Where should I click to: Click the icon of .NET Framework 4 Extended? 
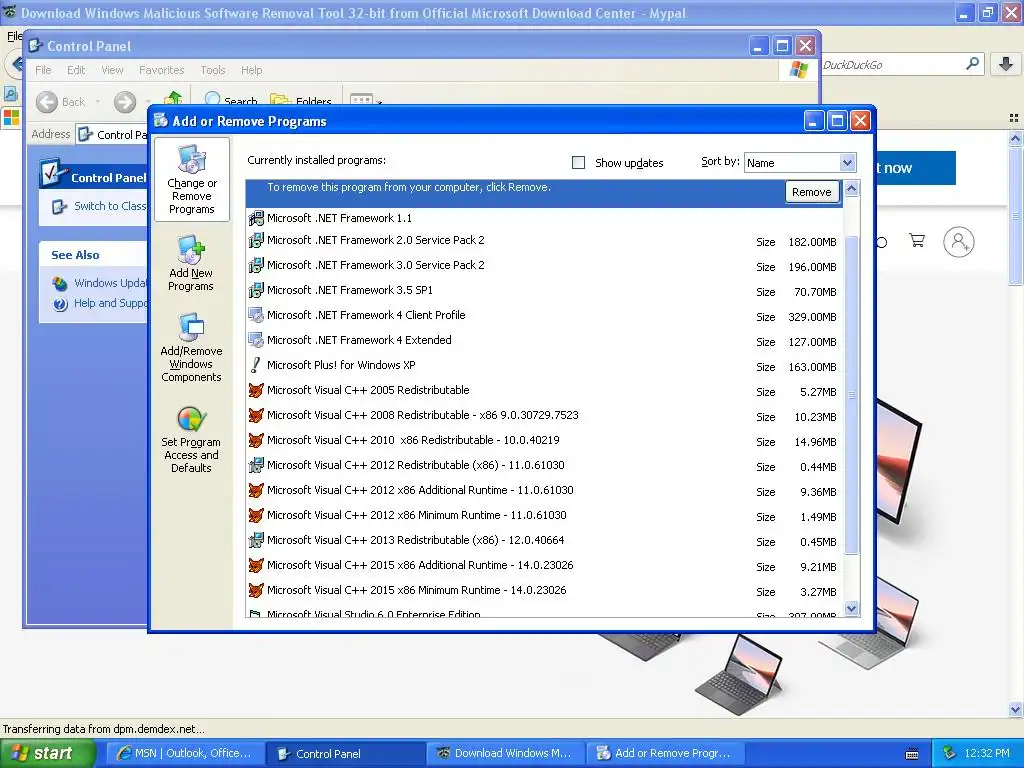256,340
